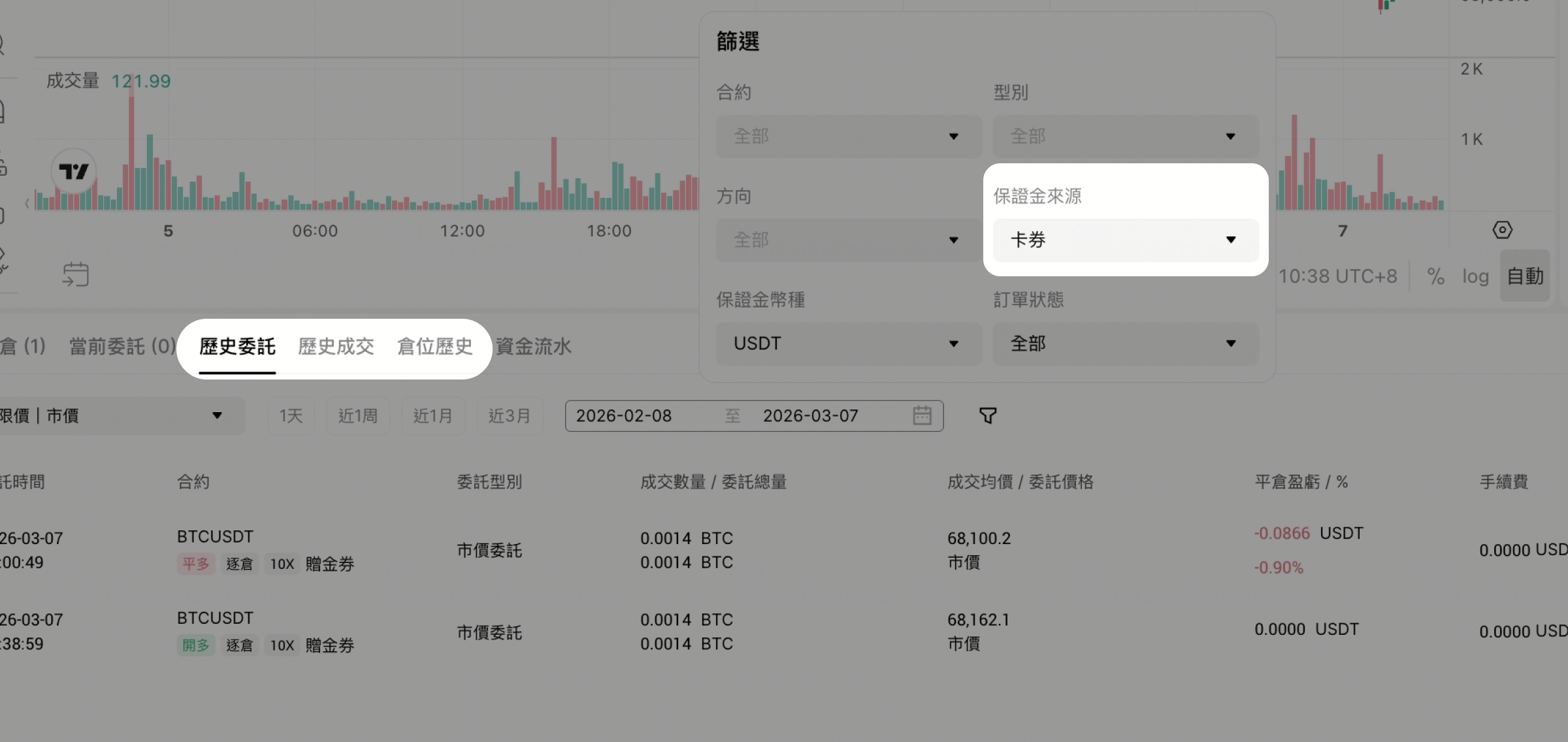Select the 近1周 time range button
Viewport: 1568px width, 742px height.
pyautogui.click(x=357, y=415)
